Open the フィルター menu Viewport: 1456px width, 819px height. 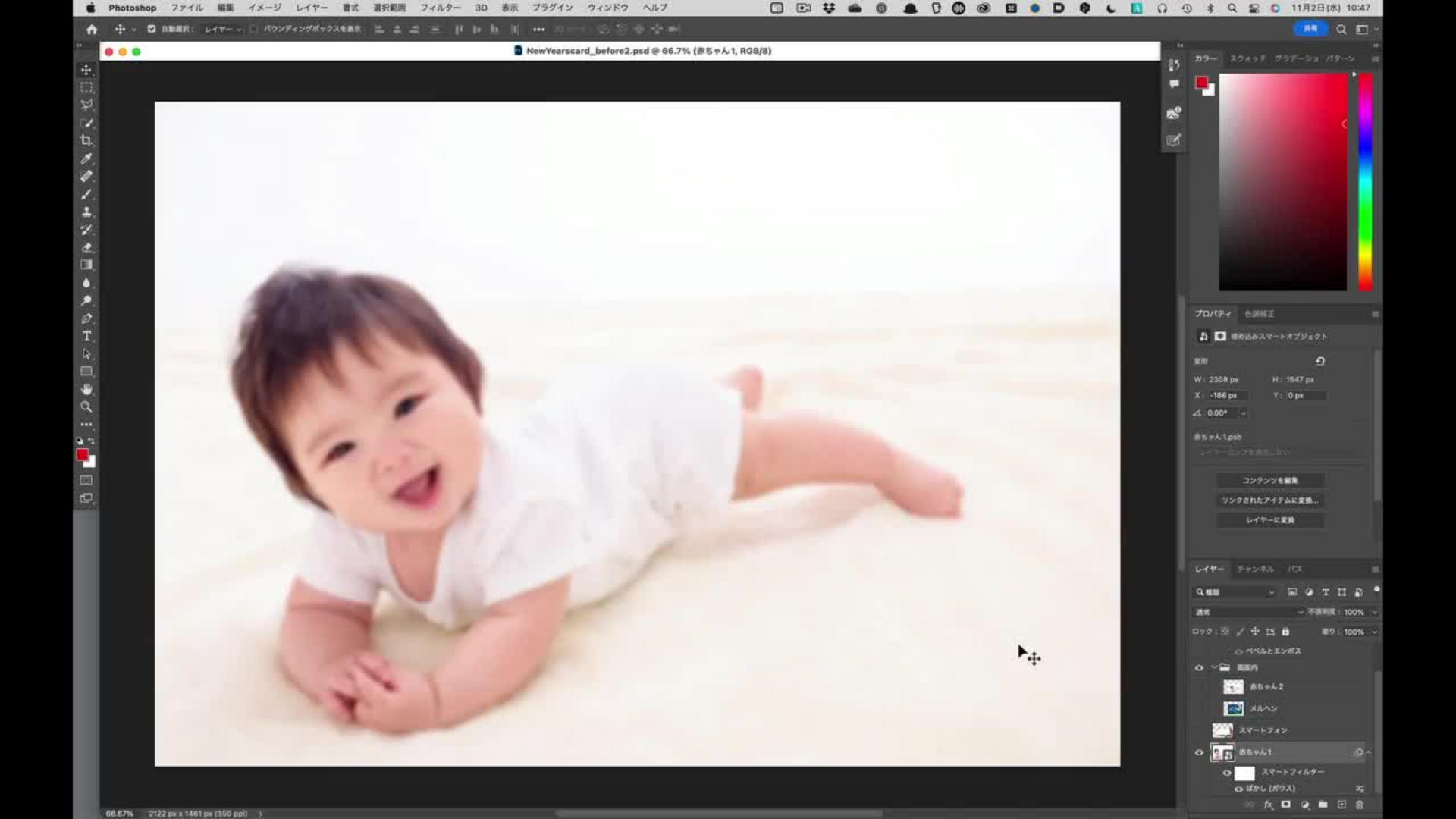(440, 8)
